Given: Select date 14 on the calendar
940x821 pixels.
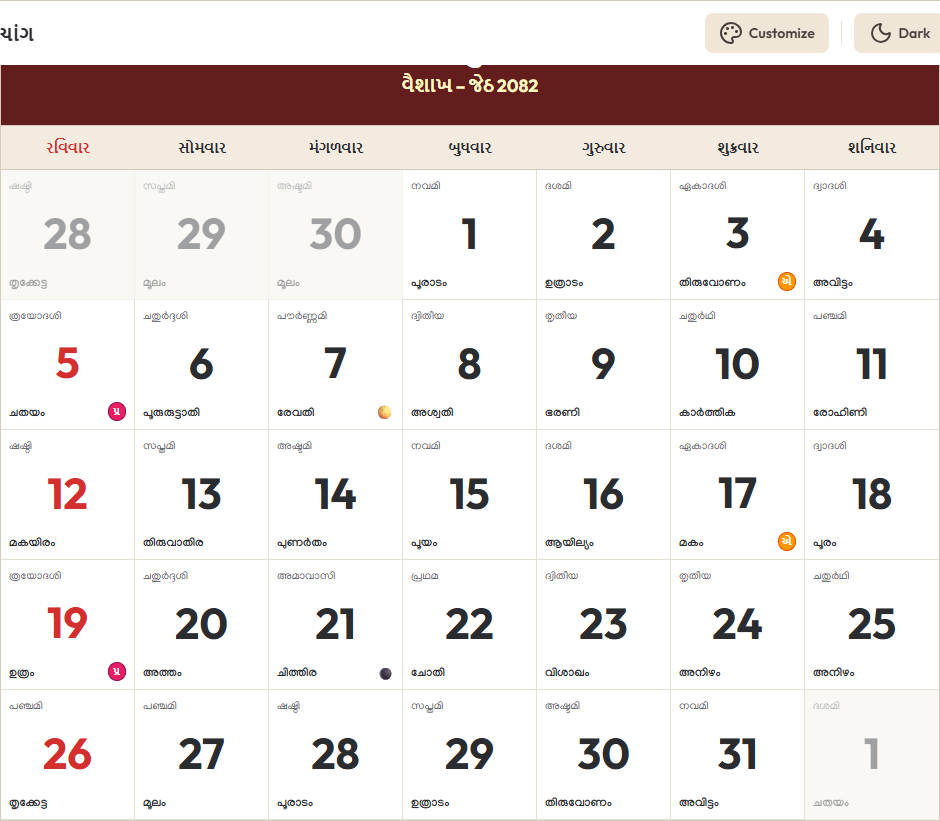Looking at the screenshot, I should [335, 494].
